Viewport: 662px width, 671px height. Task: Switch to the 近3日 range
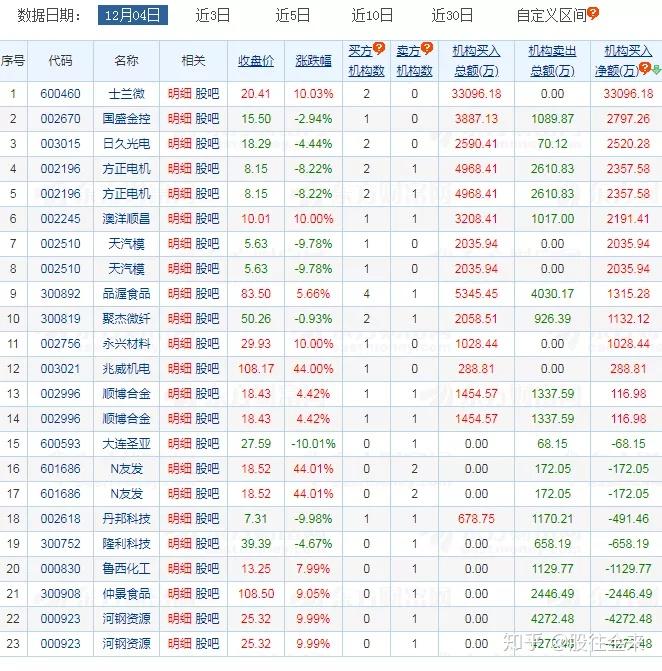click(213, 15)
